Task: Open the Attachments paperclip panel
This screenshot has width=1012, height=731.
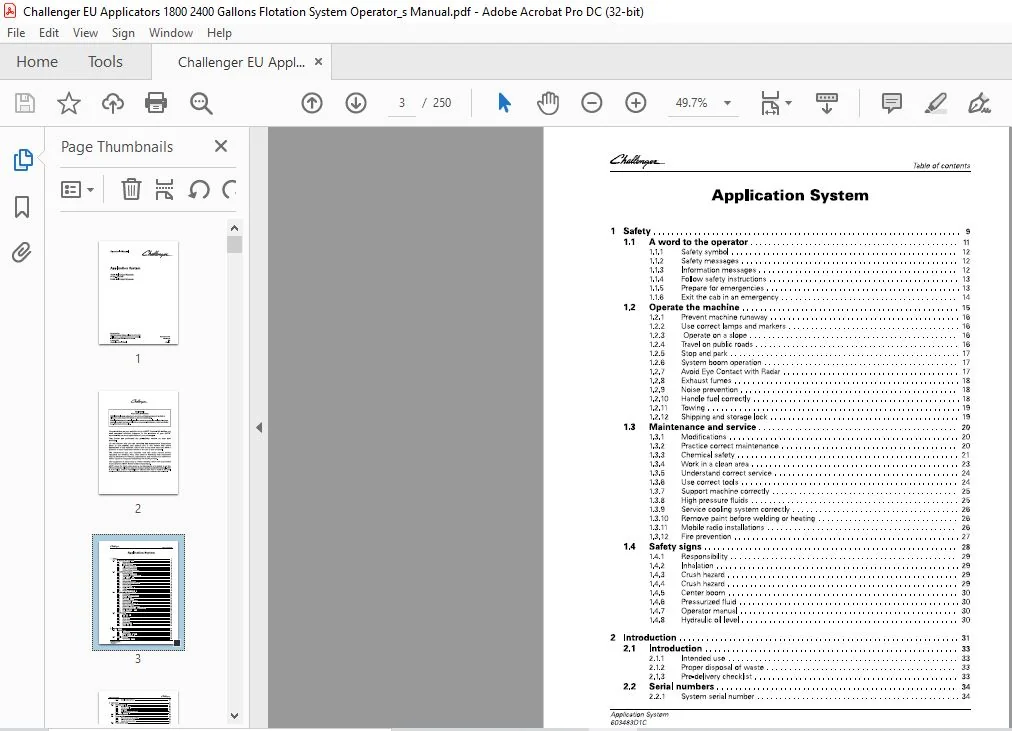Action: 22,252
